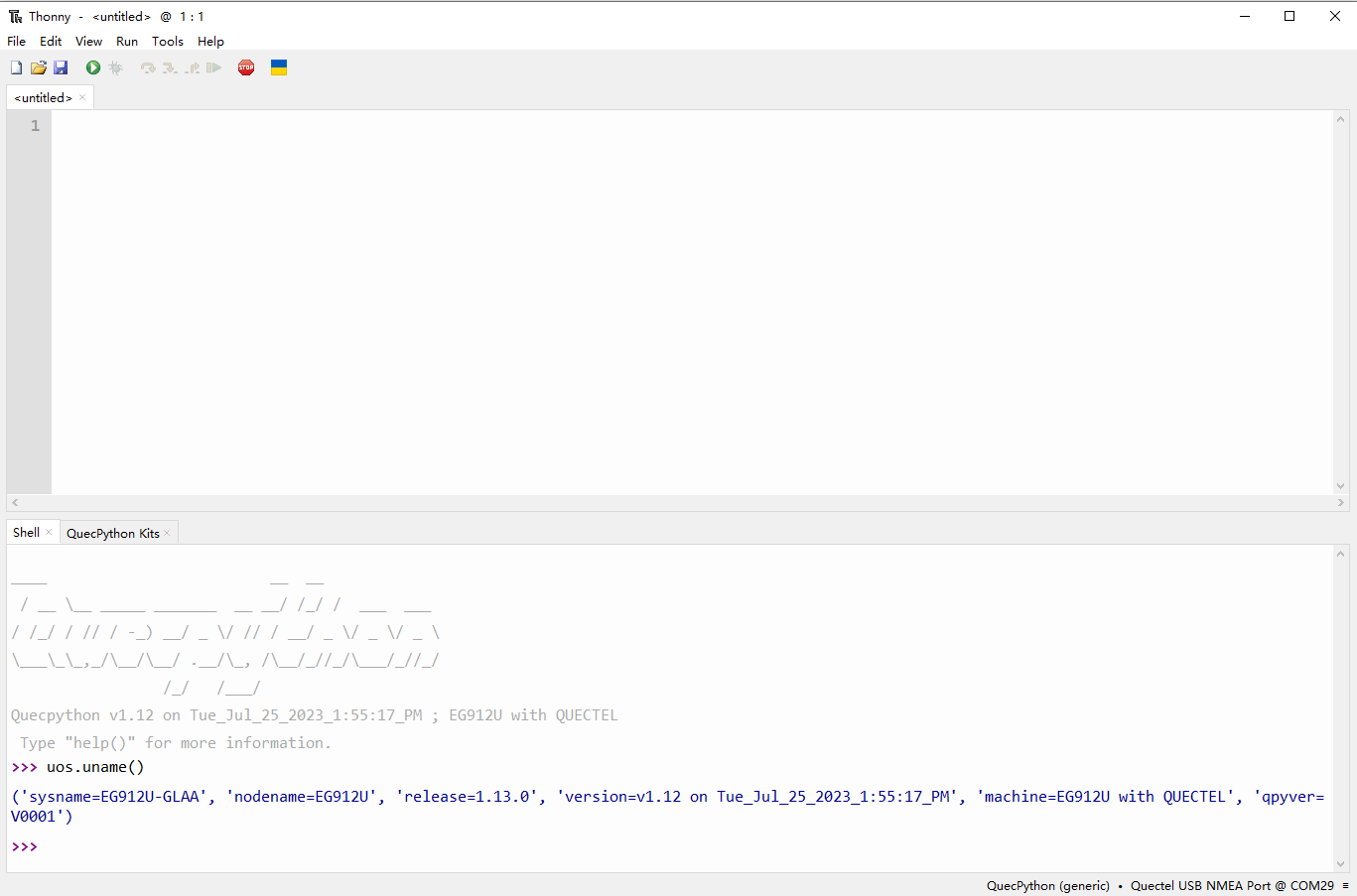Maximize the Thonny window
The width and height of the screenshot is (1357, 896).
[1289, 16]
